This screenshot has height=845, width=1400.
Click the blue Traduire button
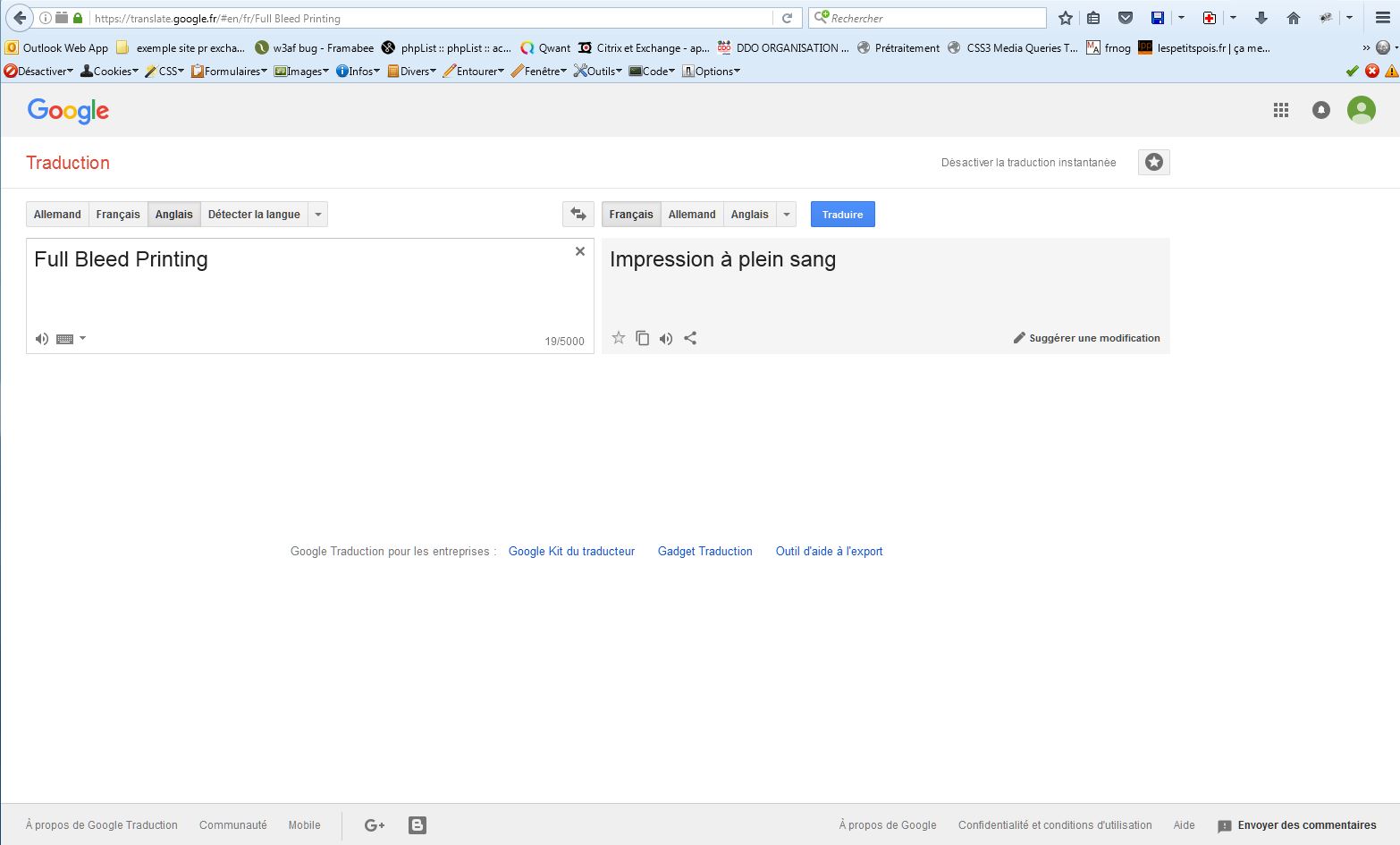(842, 215)
